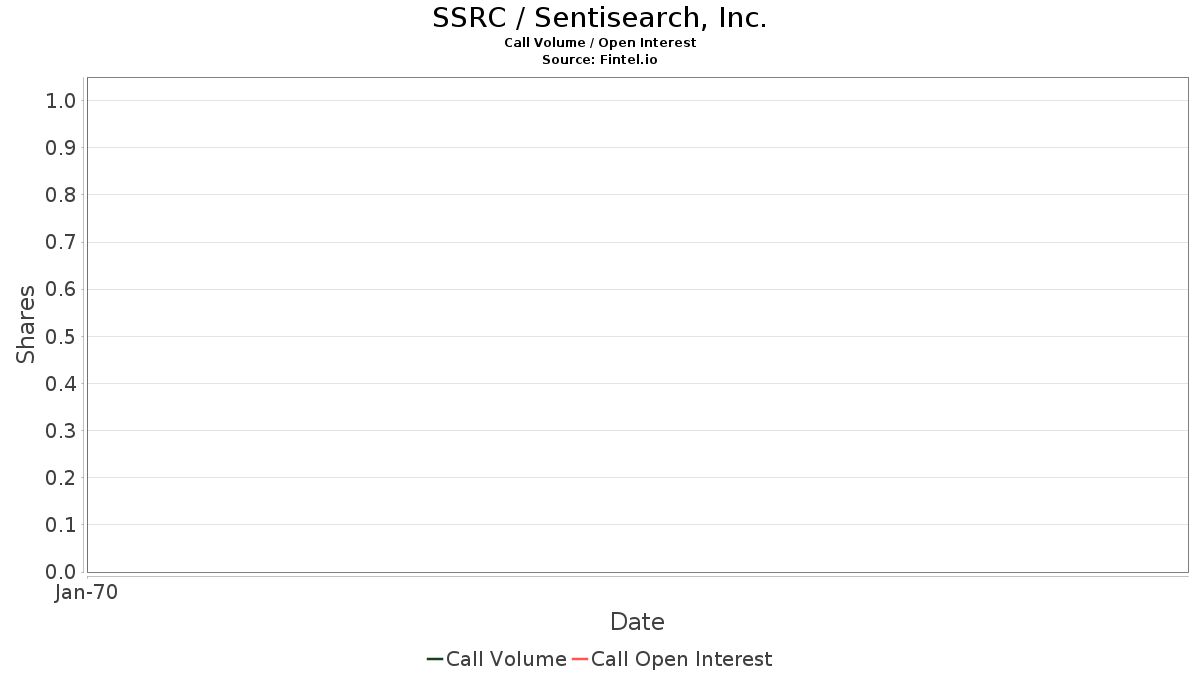Select the Call Volume / Open Interest subtitle
Screen dimensions: 1200x675
pyautogui.click(x=600, y=43)
